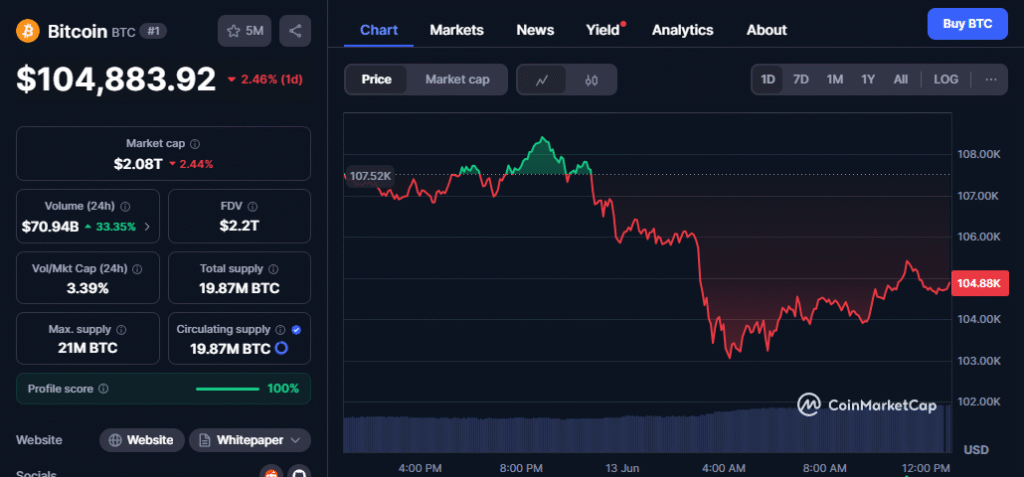Show Volume (24h) info icon
1024x477 pixels.
(125, 206)
